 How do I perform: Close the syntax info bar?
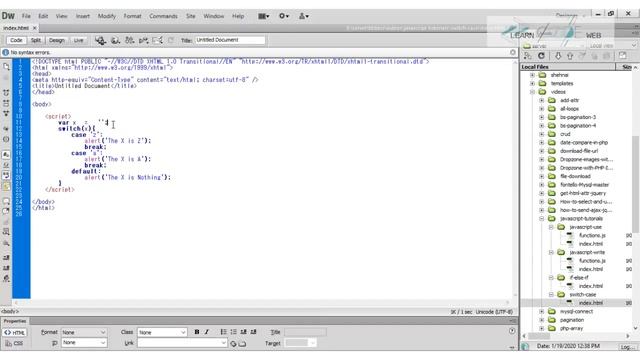513,52
